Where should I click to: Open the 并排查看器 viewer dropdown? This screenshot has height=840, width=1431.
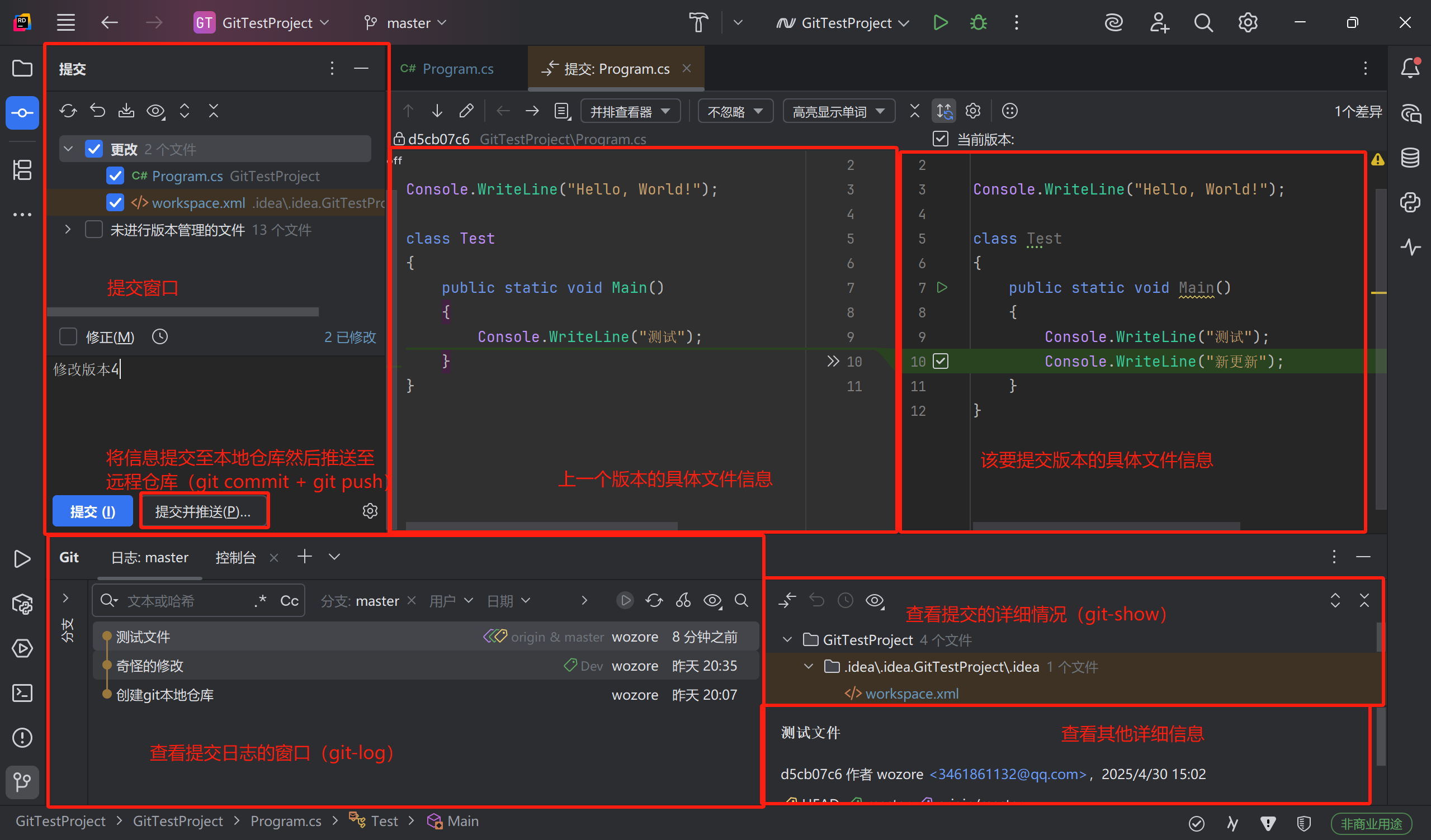(x=630, y=111)
